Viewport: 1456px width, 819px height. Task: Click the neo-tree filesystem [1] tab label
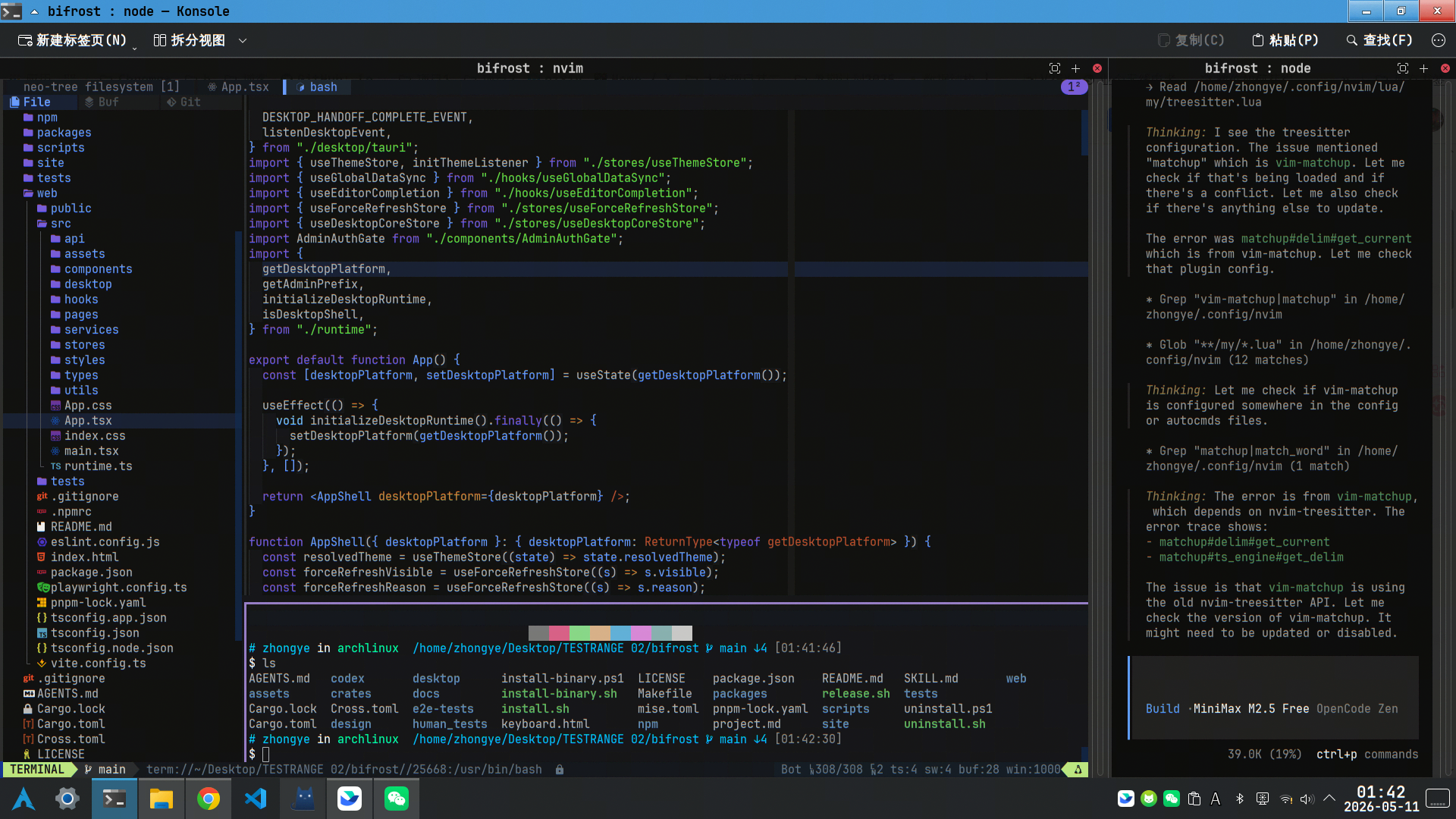pos(101,87)
